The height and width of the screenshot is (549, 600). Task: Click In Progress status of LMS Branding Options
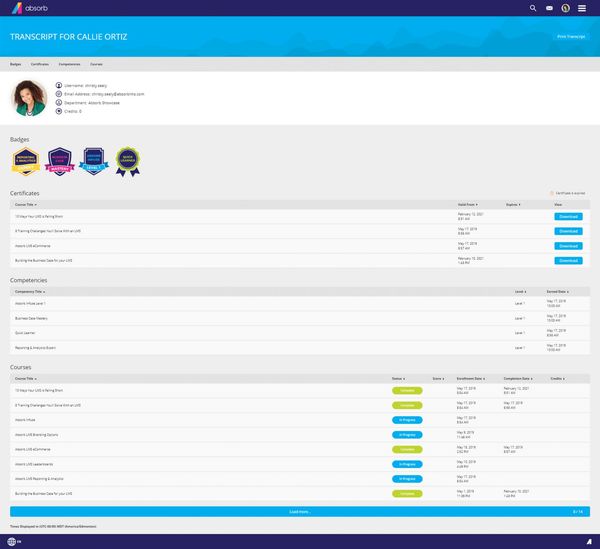click(407, 435)
